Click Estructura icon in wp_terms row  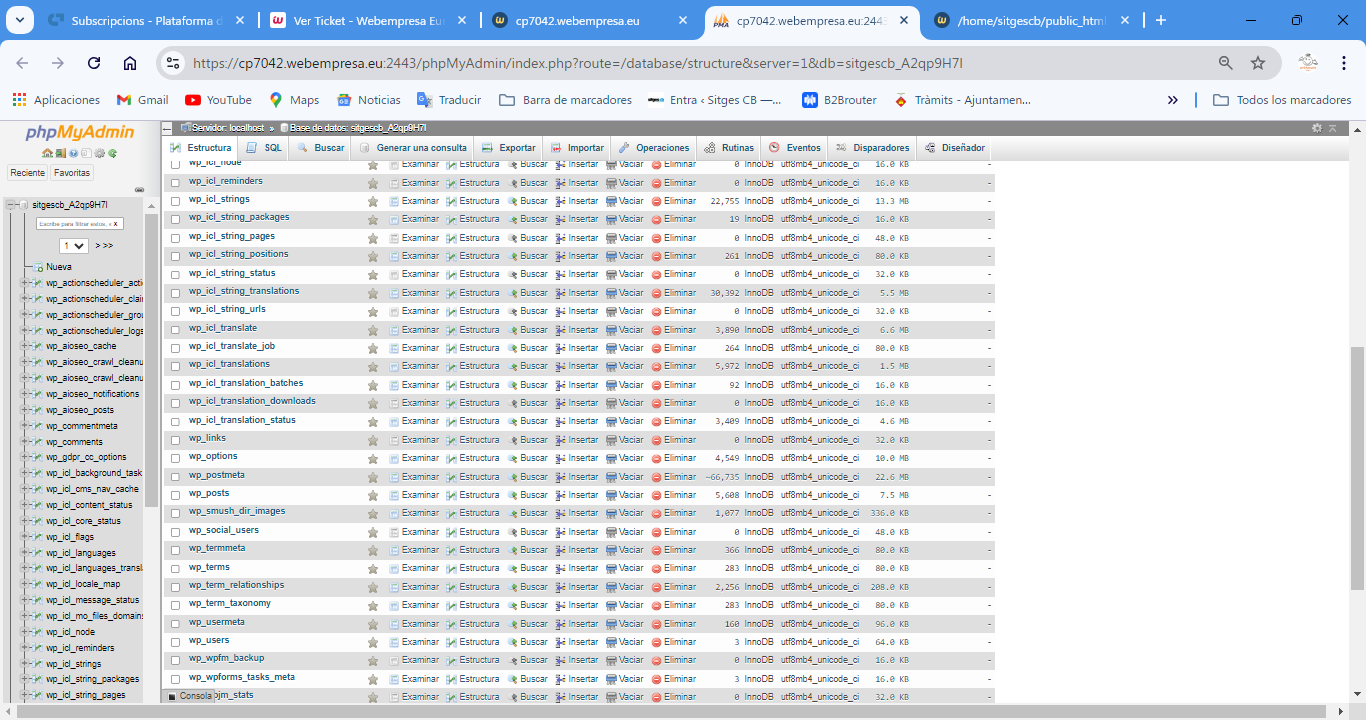coord(451,569)
